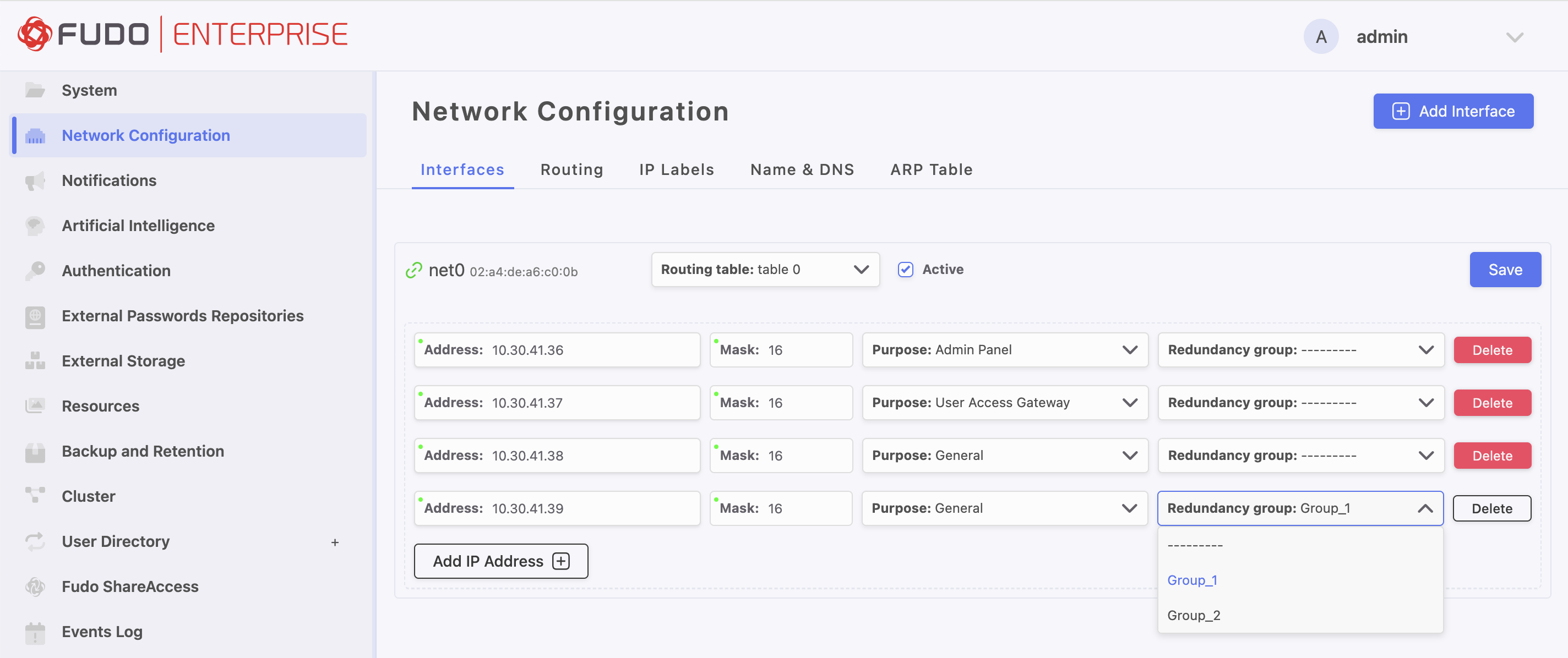Click the Cluster sidebar icon
Screen dimensions: 1568x658
[35, 496]
